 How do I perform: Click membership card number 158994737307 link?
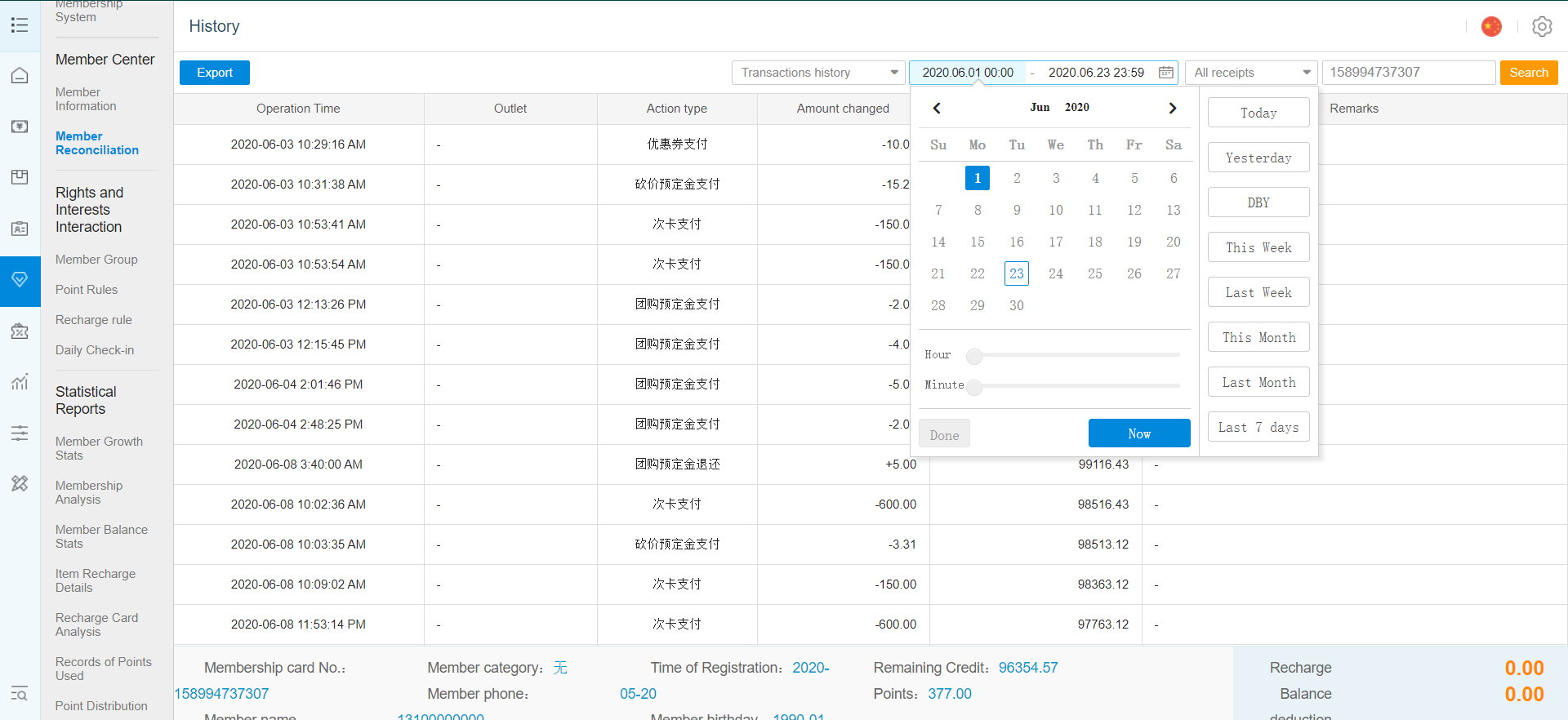pyautogui.click(x=221, y=694)
